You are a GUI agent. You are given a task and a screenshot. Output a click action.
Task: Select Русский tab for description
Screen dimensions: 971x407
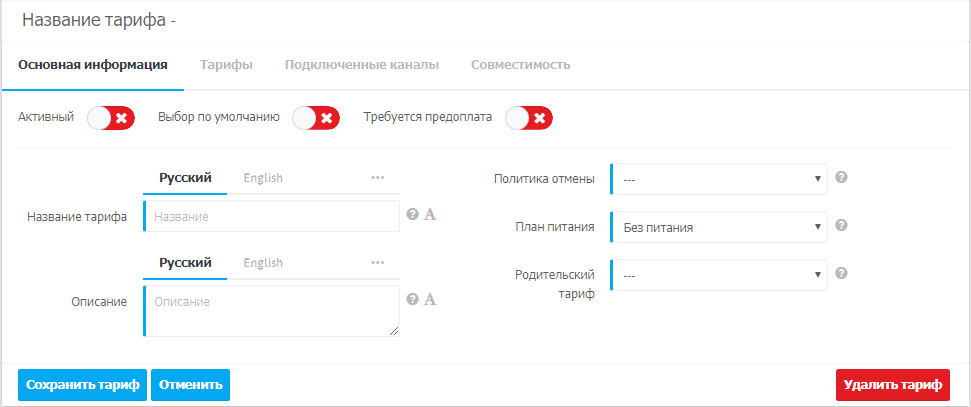tap(185, 263)
